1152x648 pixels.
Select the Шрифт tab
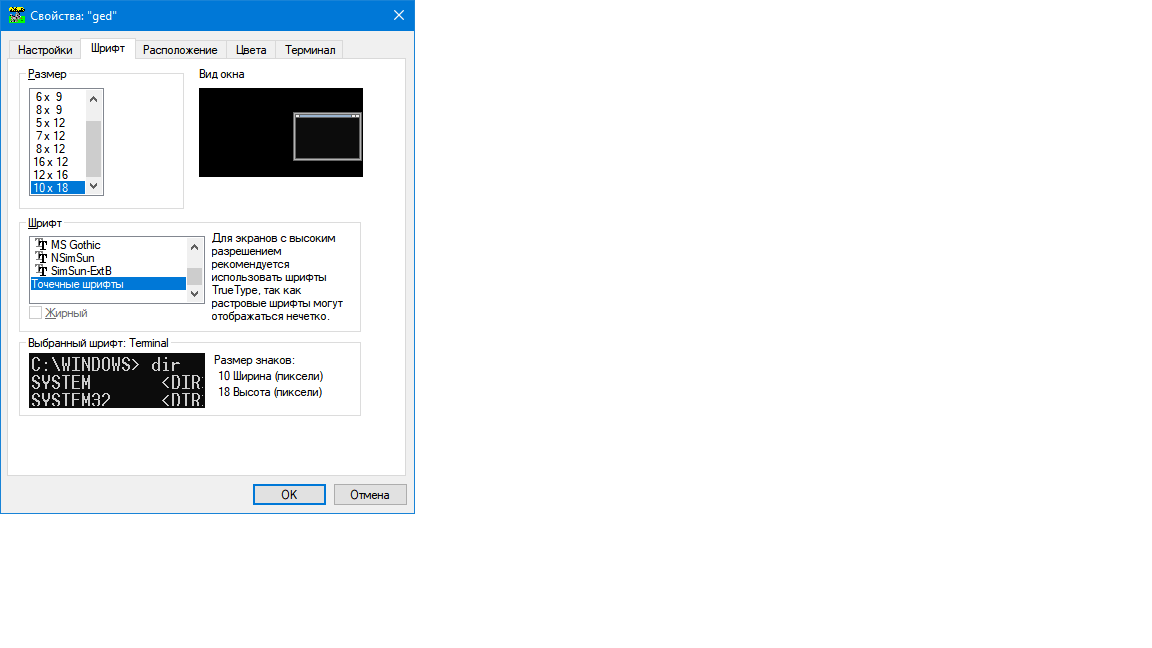108,48
